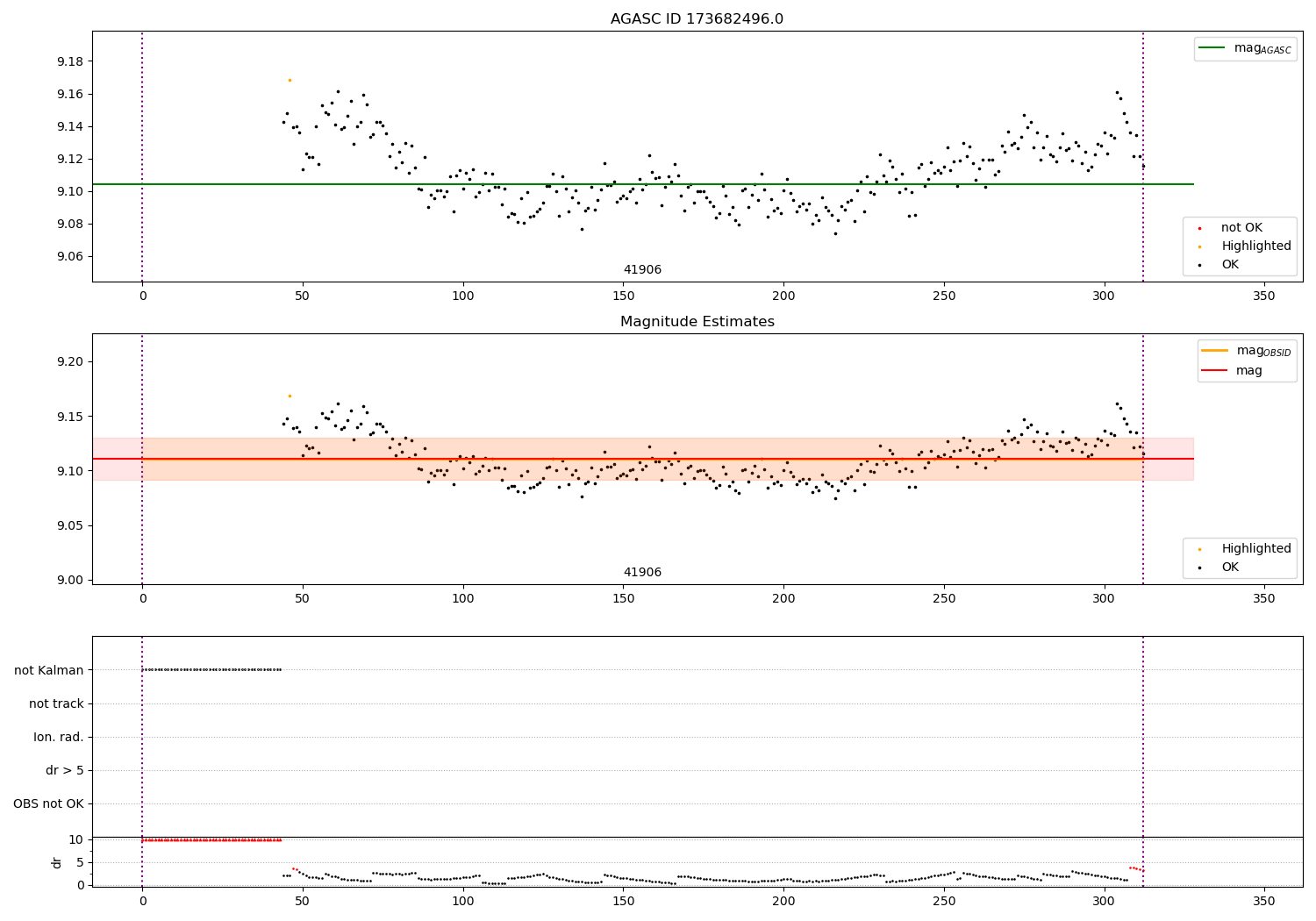
Task: Click the orange mag OBSID legend entry
Action: (x=1247, y=351)
